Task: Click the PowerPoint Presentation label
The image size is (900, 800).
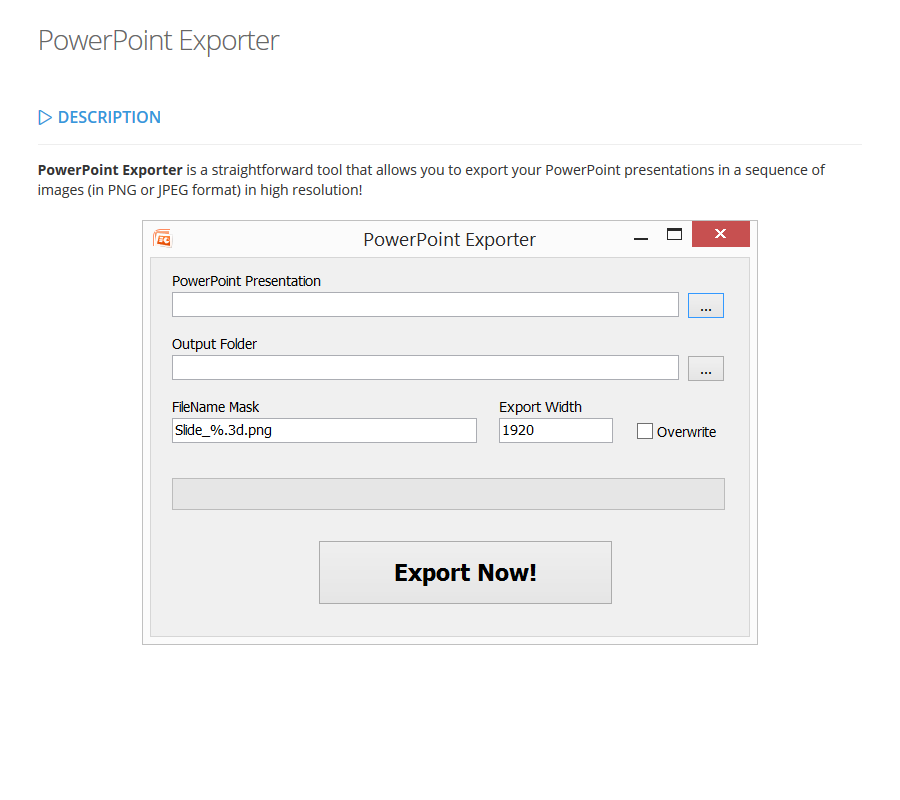Action: click(x=246, y=281)
